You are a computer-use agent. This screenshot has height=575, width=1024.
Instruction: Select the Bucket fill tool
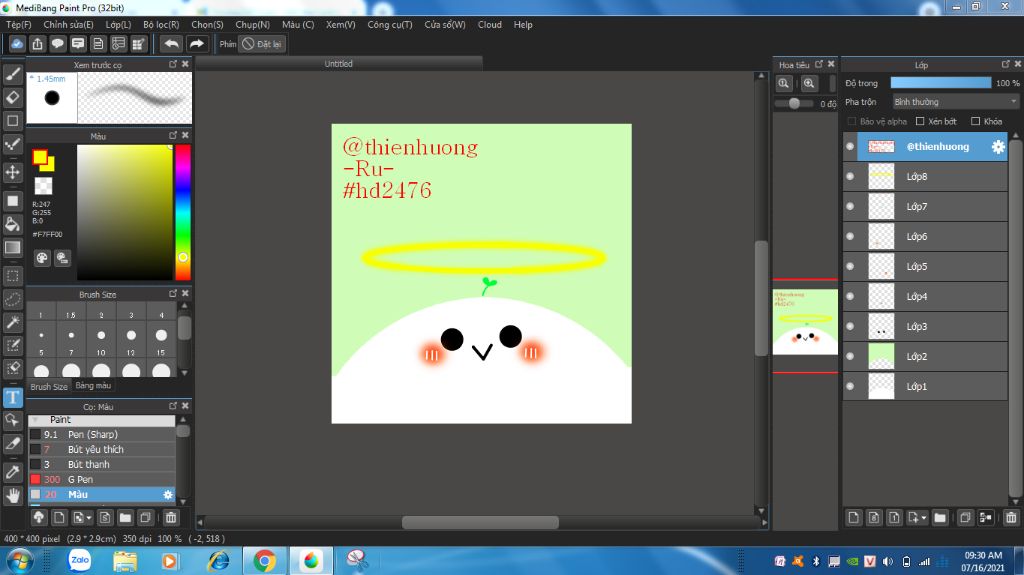(12, 224)
